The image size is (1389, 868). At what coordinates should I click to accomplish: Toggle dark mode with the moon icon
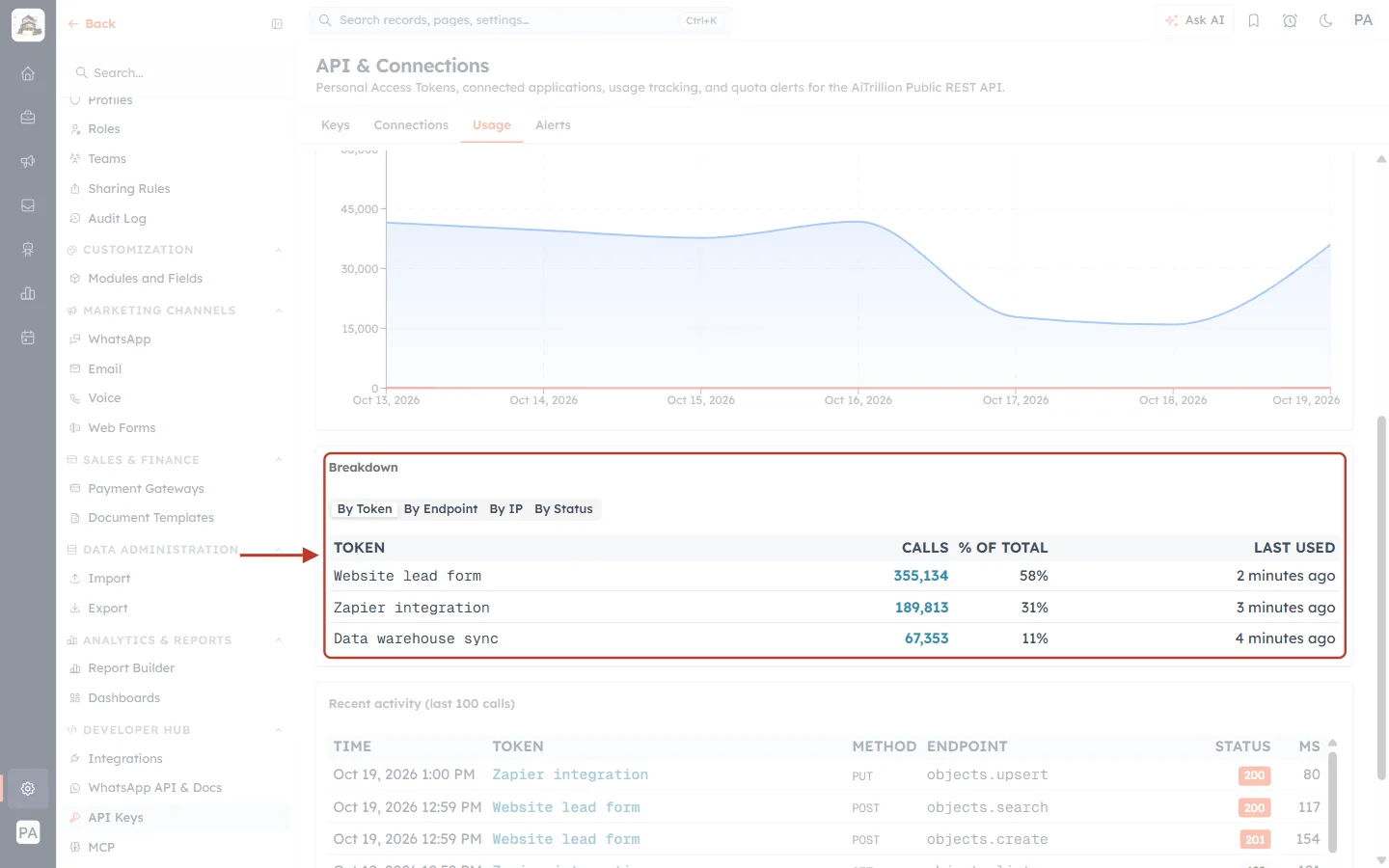tap(1326, 20)
